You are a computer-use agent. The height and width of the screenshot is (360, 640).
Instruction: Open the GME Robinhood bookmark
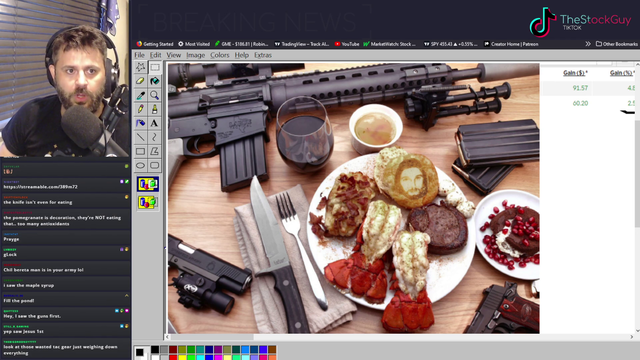coord(242,44)
